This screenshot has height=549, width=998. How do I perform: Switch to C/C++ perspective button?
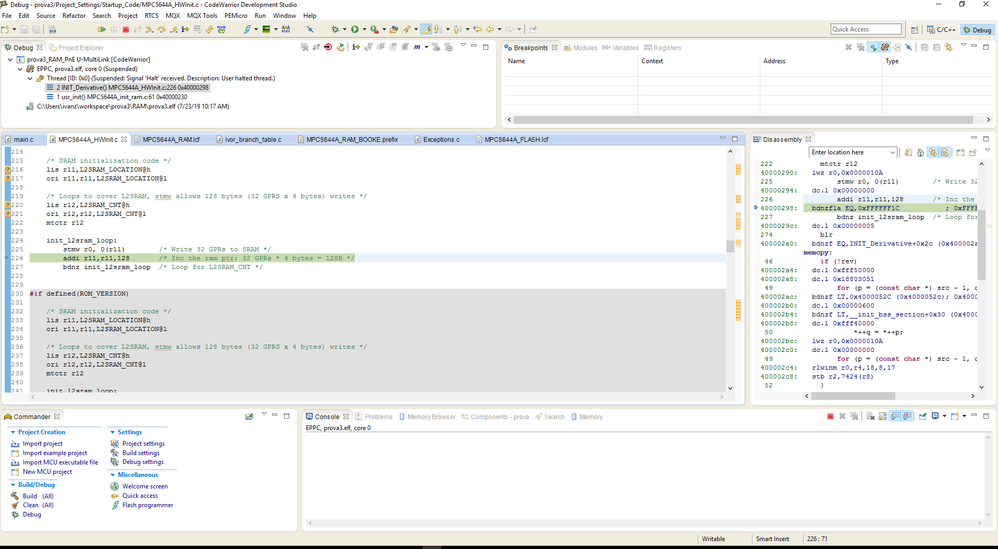(941, 30)
